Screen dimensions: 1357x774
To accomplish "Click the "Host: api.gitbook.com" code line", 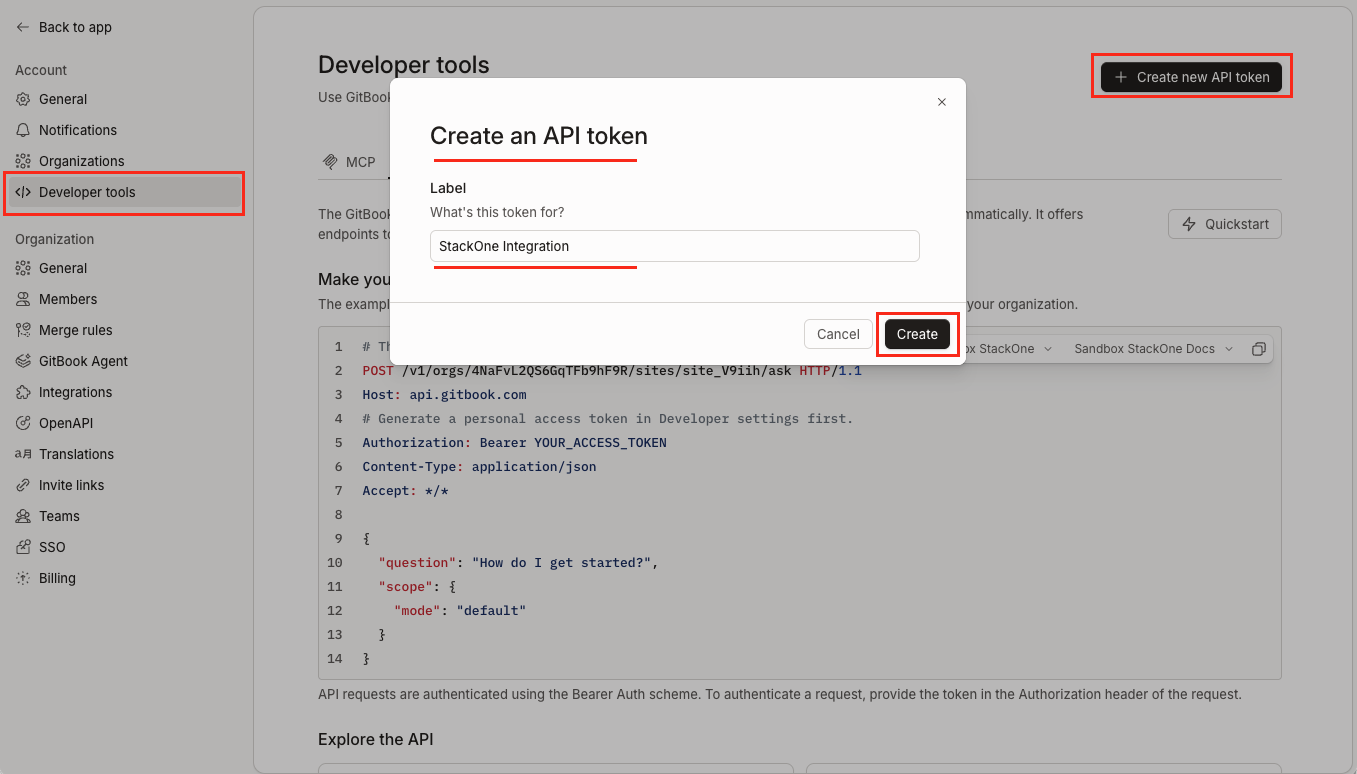I will click(444, 394).
